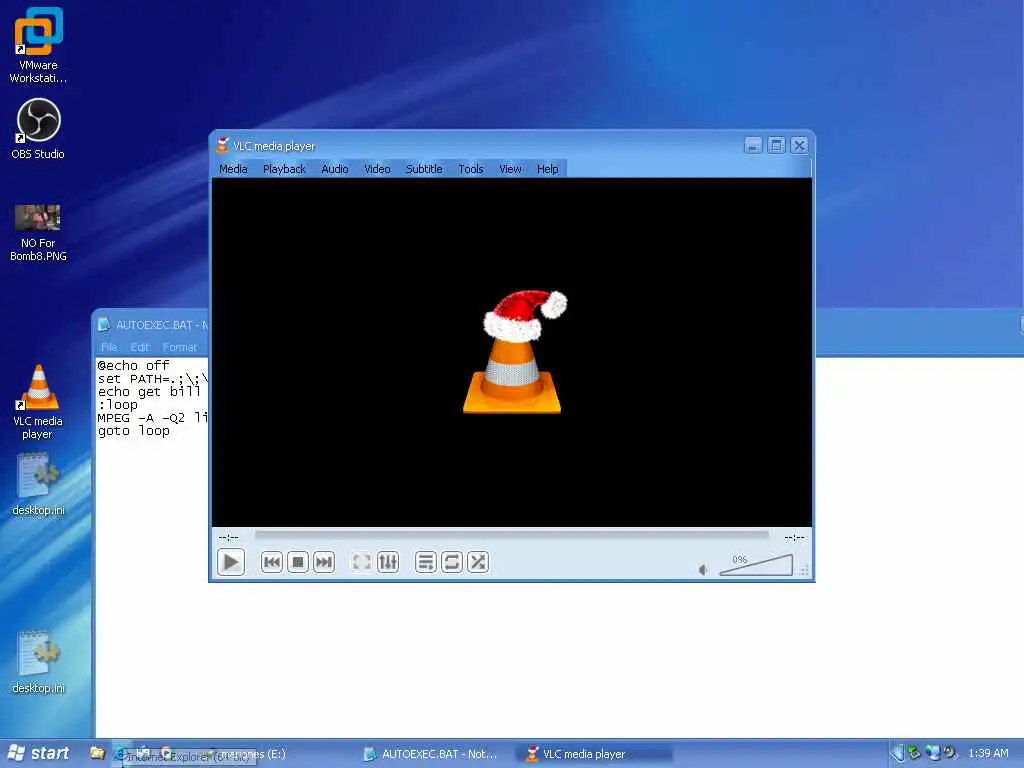Click the VLC seek bar
This screenshot has width=1024, height=768.
coord(511,536)
